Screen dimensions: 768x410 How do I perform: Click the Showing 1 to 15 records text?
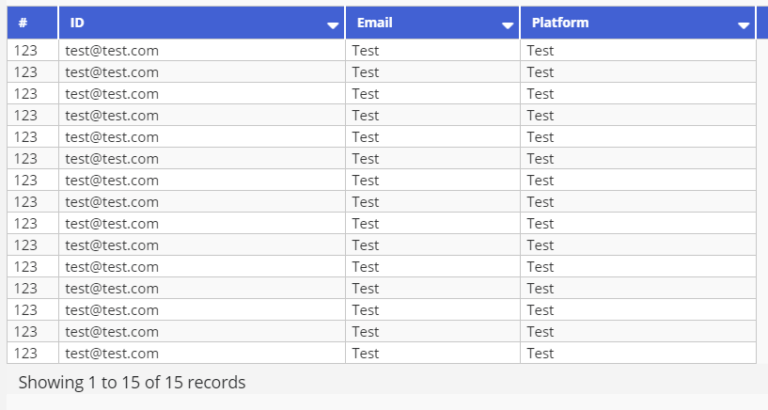click(132, 382)
